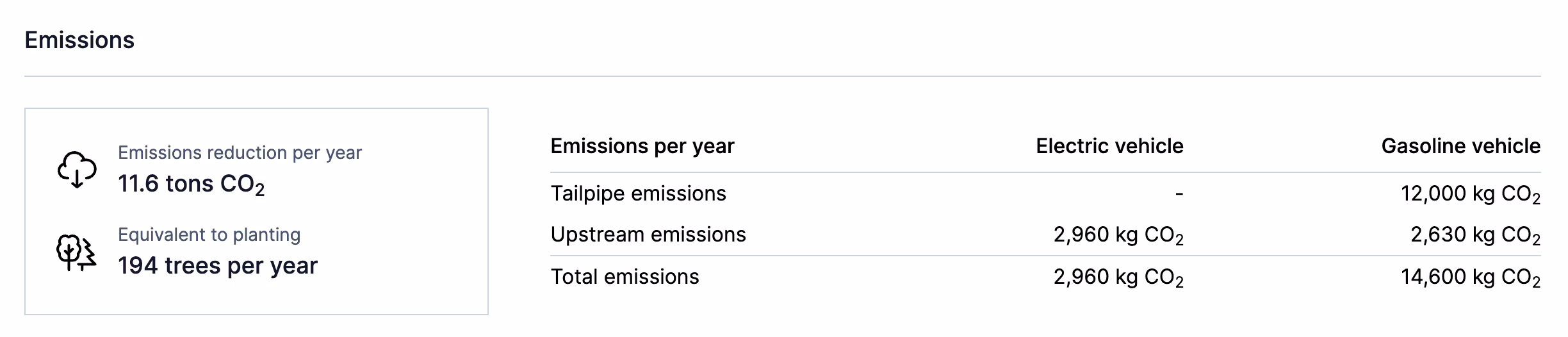This screenshot has height=337, width=1568.
Task: Click the 14,600 kg CO2 total value
Action: (x=1470, y=277)
